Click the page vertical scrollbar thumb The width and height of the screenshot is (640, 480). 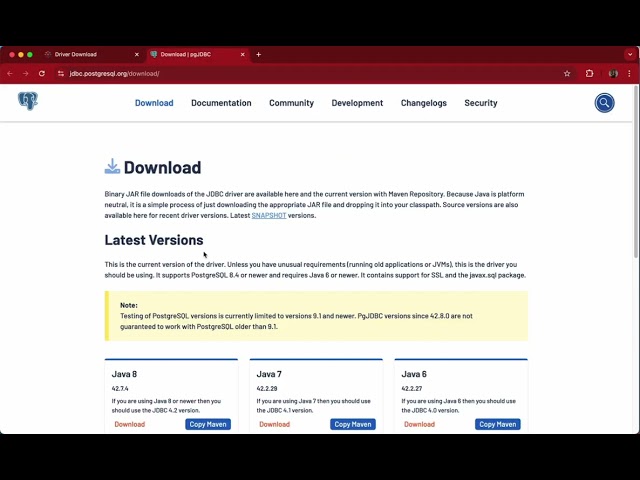pos(636,171)
